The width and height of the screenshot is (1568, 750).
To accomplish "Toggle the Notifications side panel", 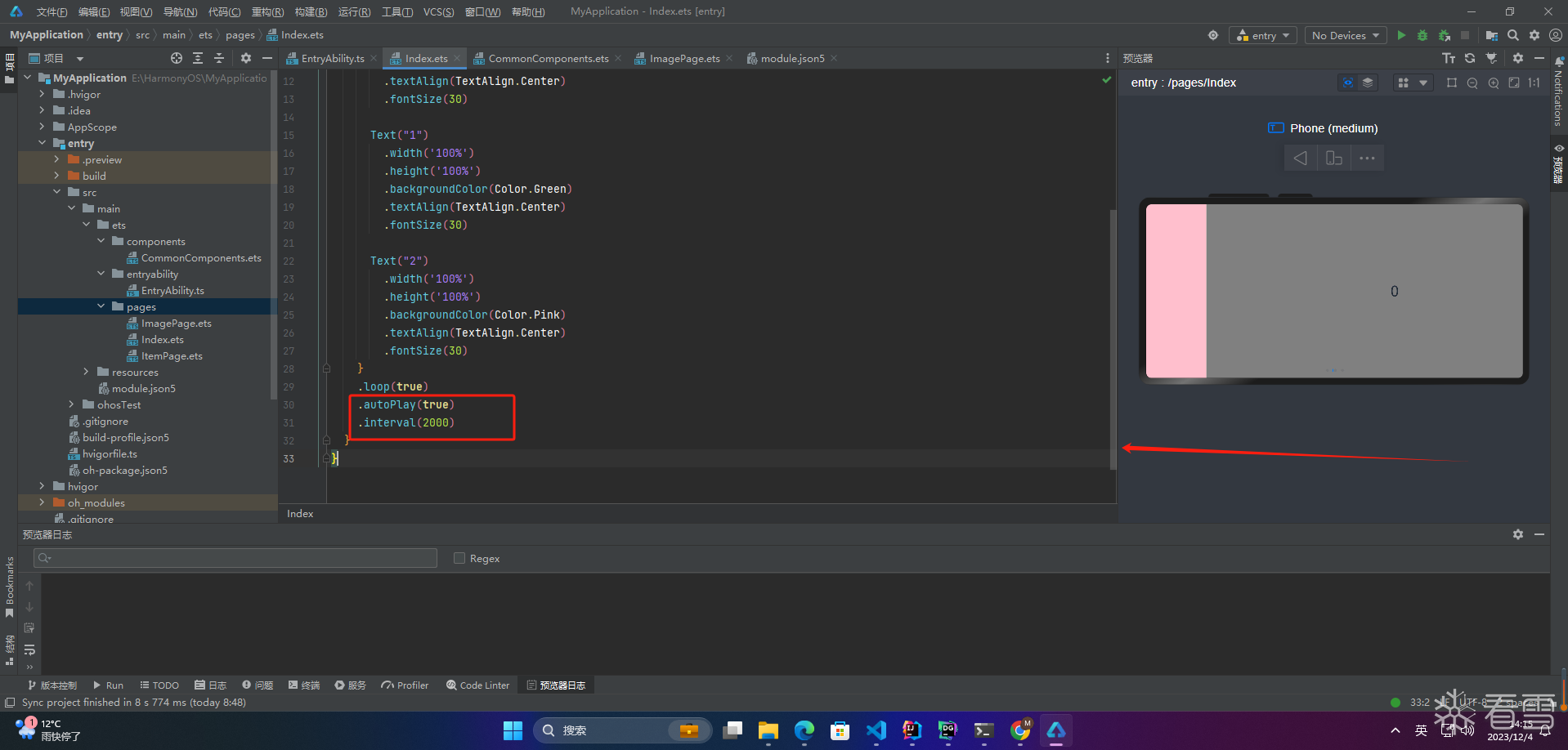I will (1559, 92).
